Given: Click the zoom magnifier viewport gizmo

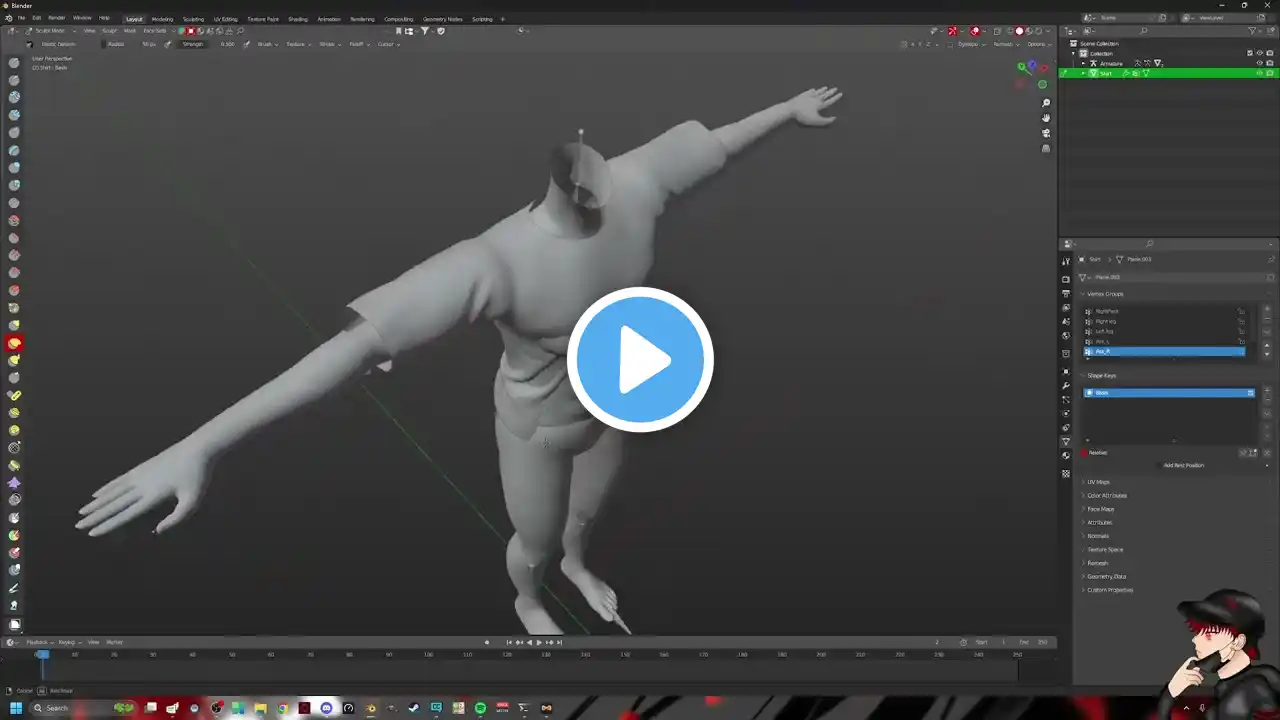Looking at the screenshot, I should point(1046,103).
